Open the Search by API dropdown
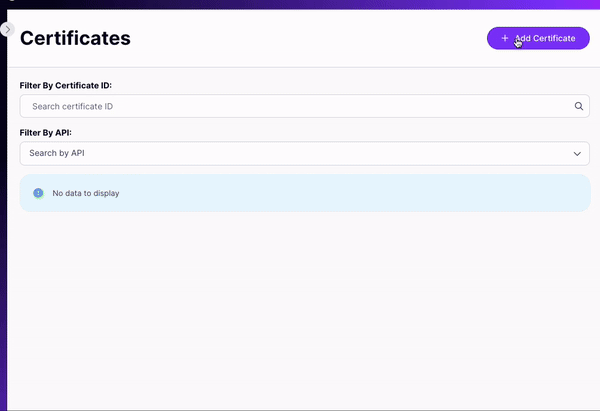 (150, 154)
